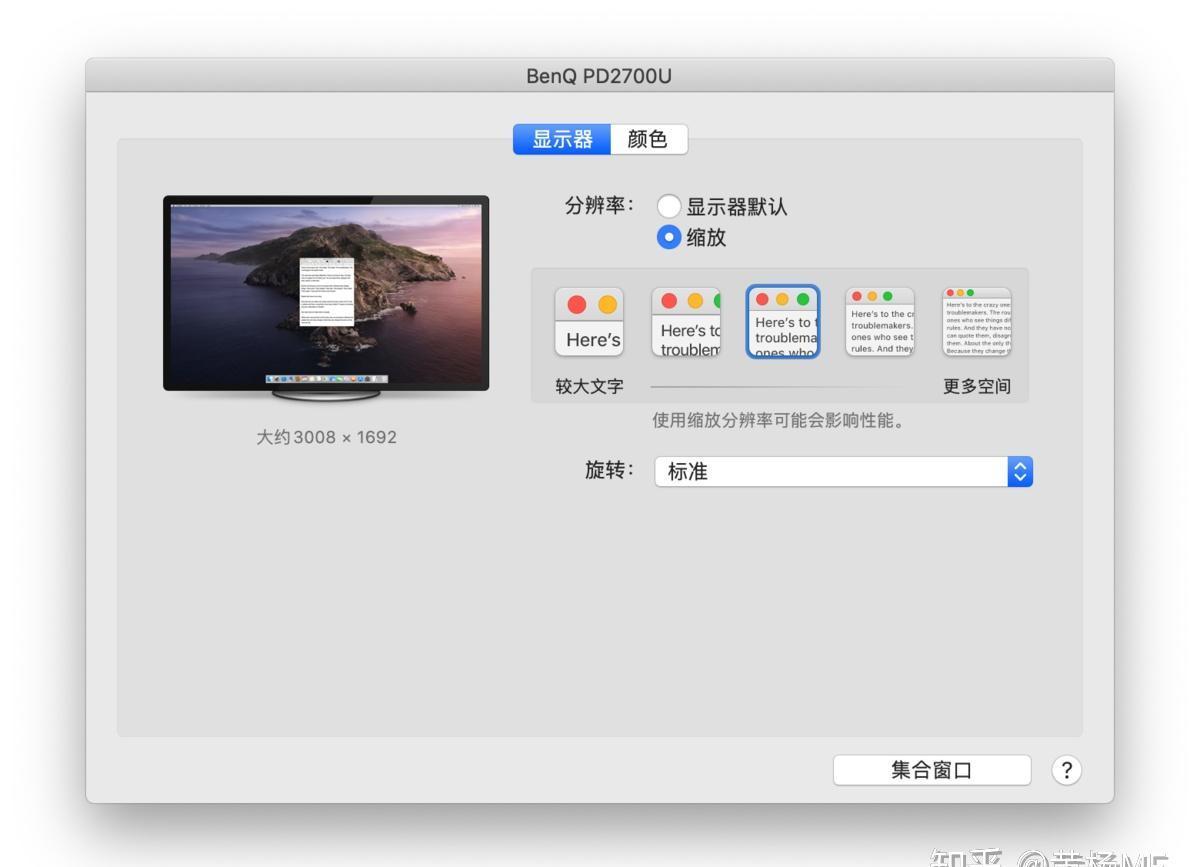Click the 分辨率 label

pyautogui.click(x=600, y=206)
